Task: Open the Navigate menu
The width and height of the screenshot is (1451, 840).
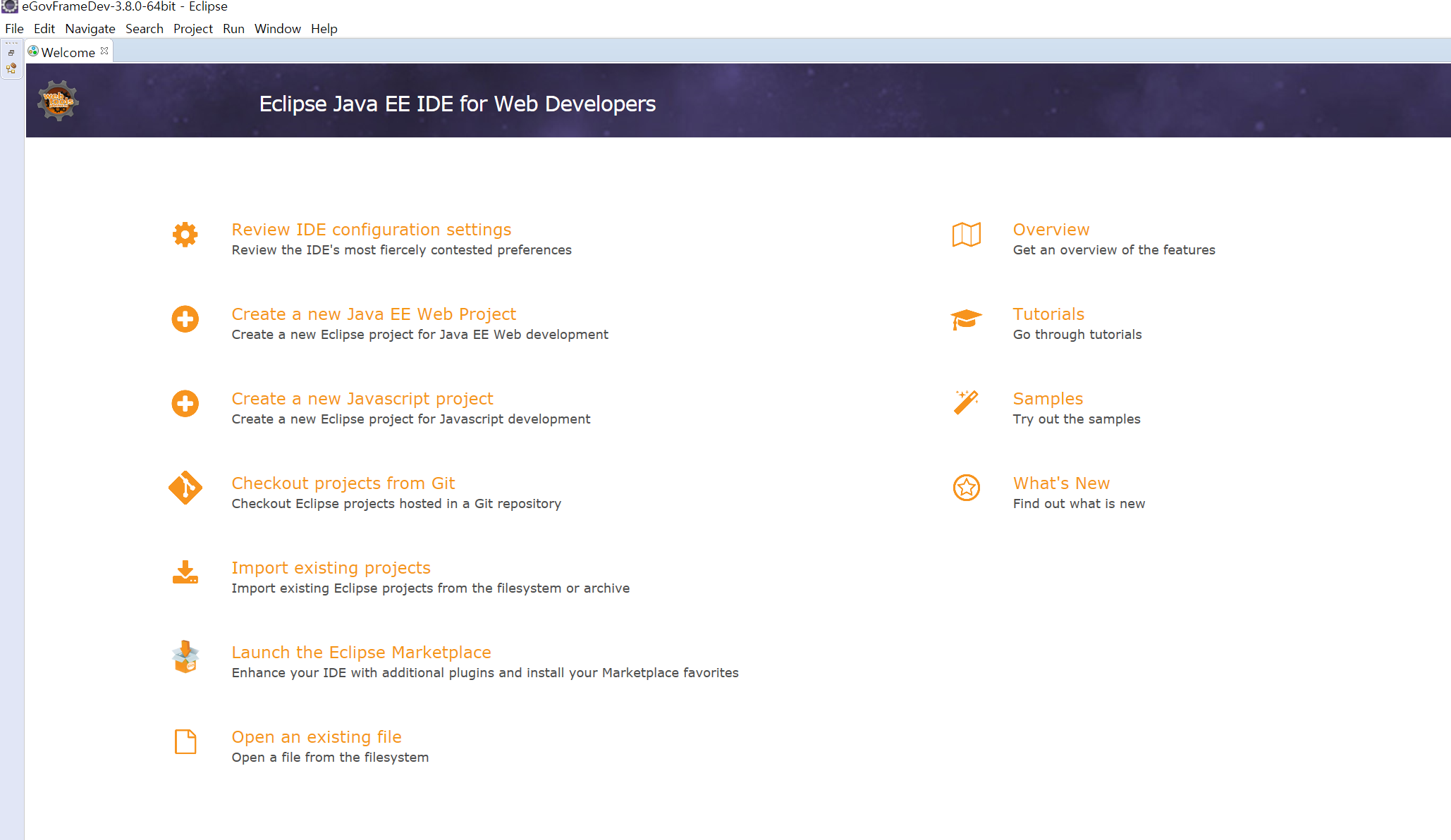Action: point(90,29)
